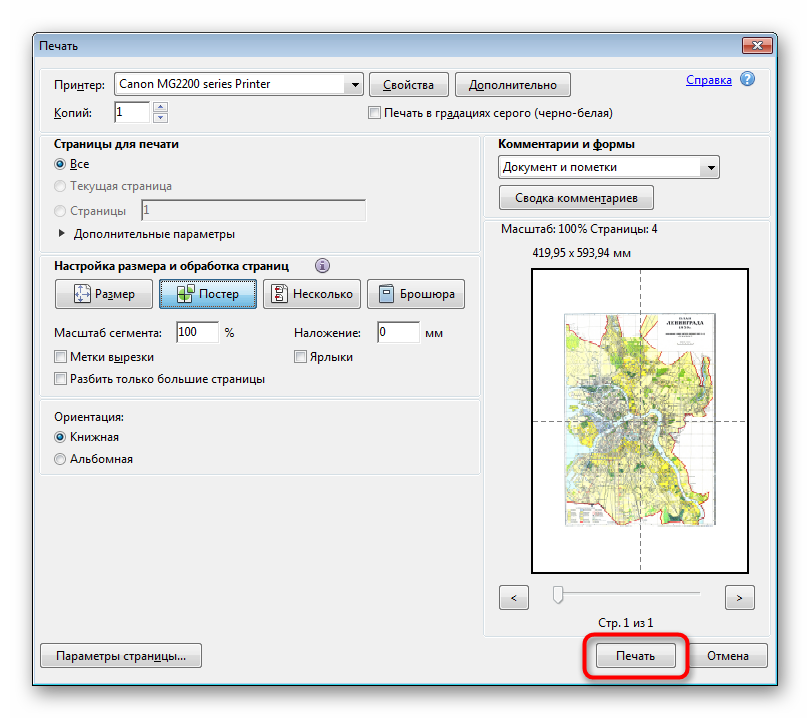Select the Постер poster mode
This screenshot has width=810, height=718.
(x=207, y=294)
